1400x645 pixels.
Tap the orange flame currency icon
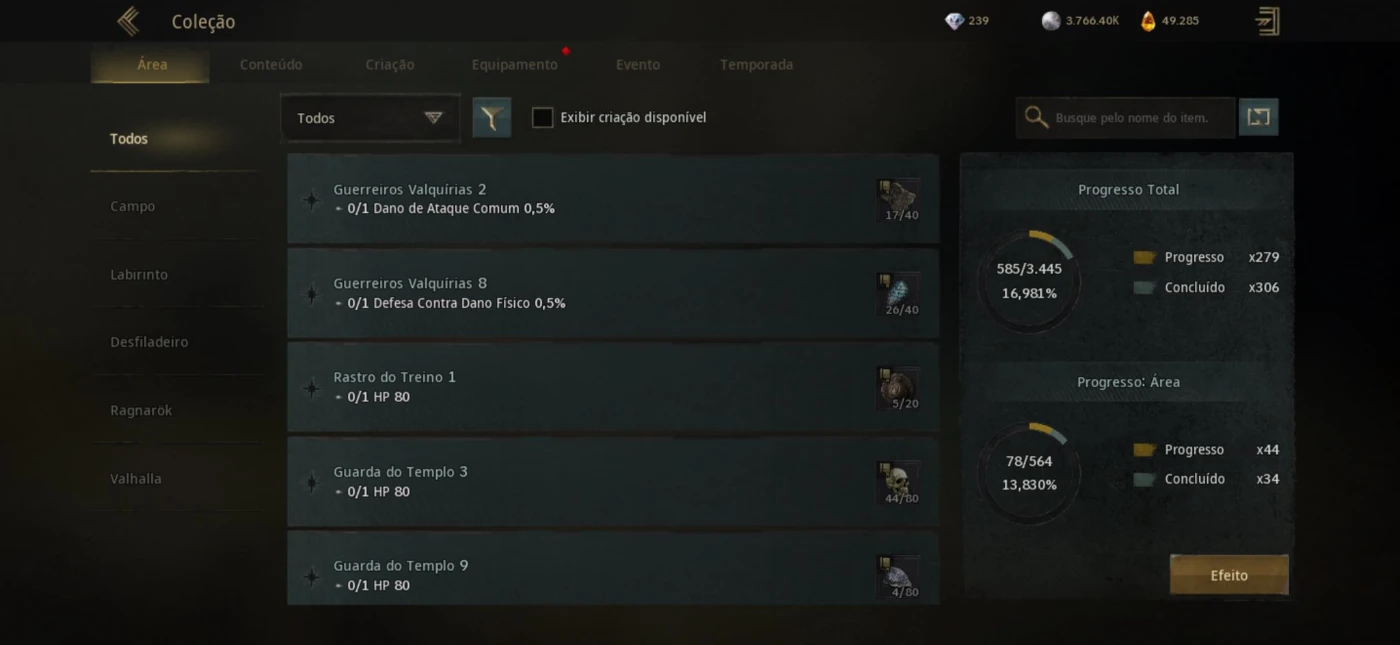pos(1148,21)
